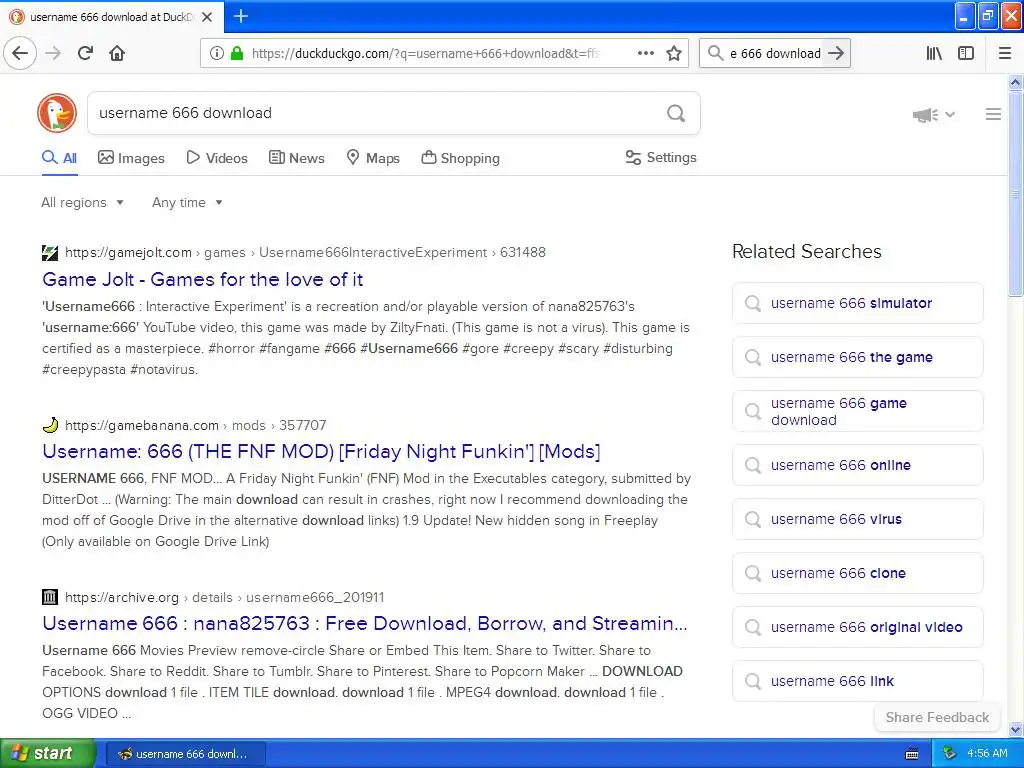Screen dimensions: 1024x768
Task: Toggle the sidebar view icon
Action: tap(966, 53)
